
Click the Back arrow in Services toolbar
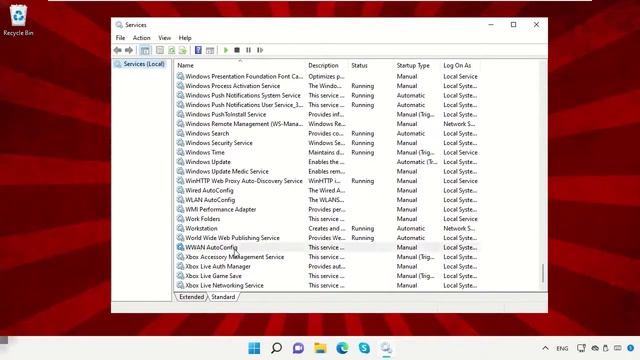click(x=118, y=50)
